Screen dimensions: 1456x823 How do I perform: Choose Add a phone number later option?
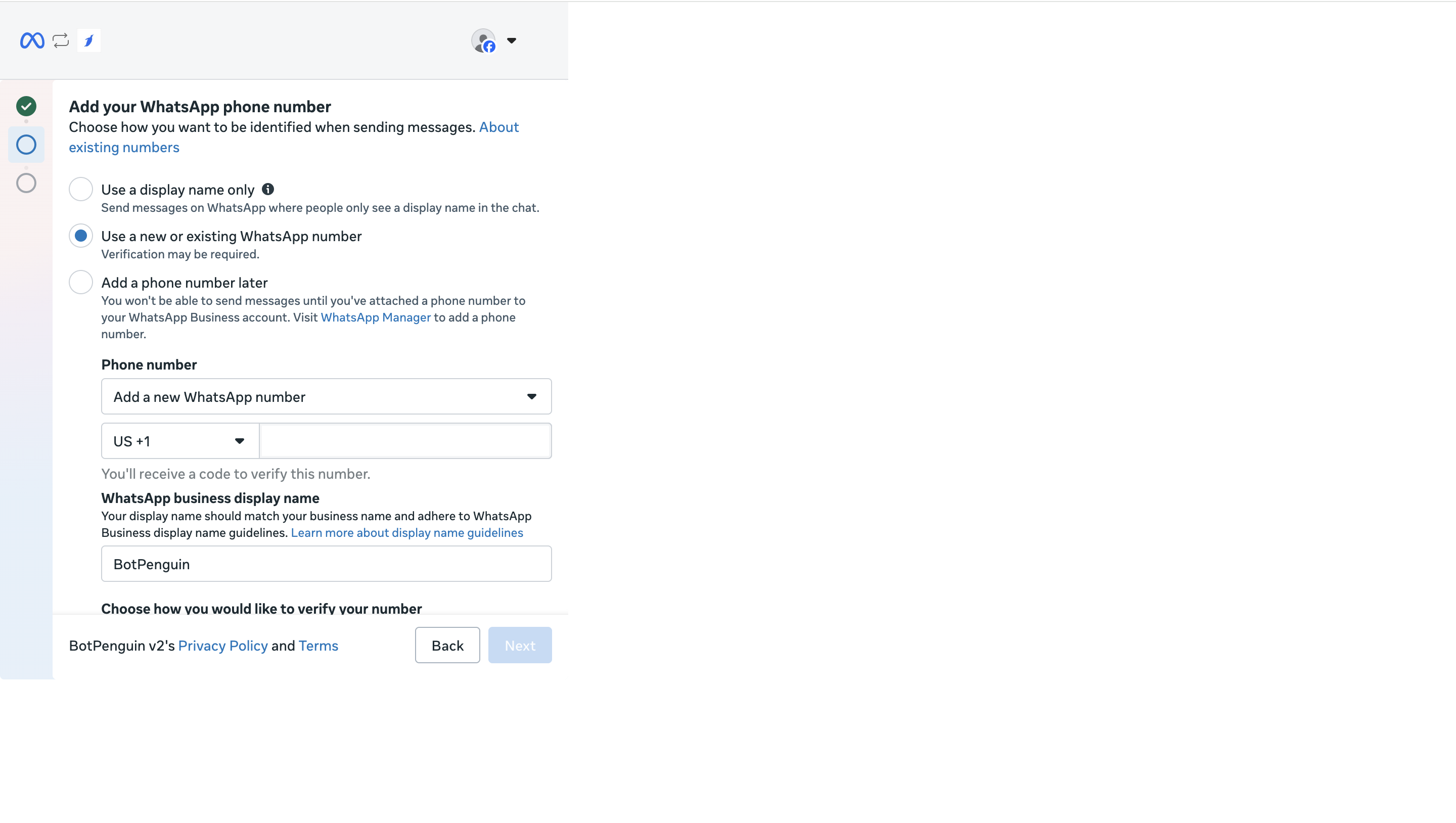point(81,282)
